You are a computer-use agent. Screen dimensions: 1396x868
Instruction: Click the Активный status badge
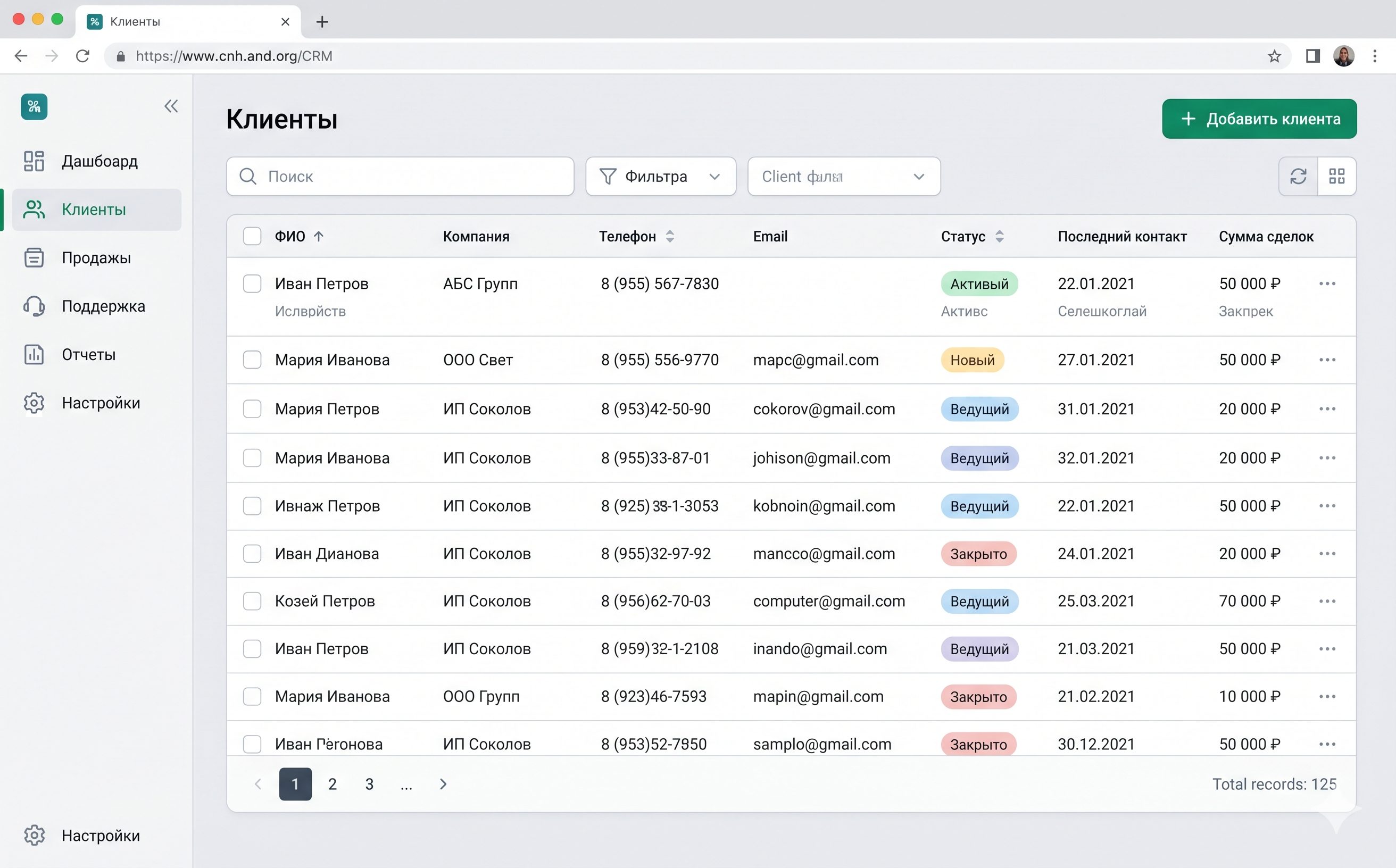click(979, 283)
